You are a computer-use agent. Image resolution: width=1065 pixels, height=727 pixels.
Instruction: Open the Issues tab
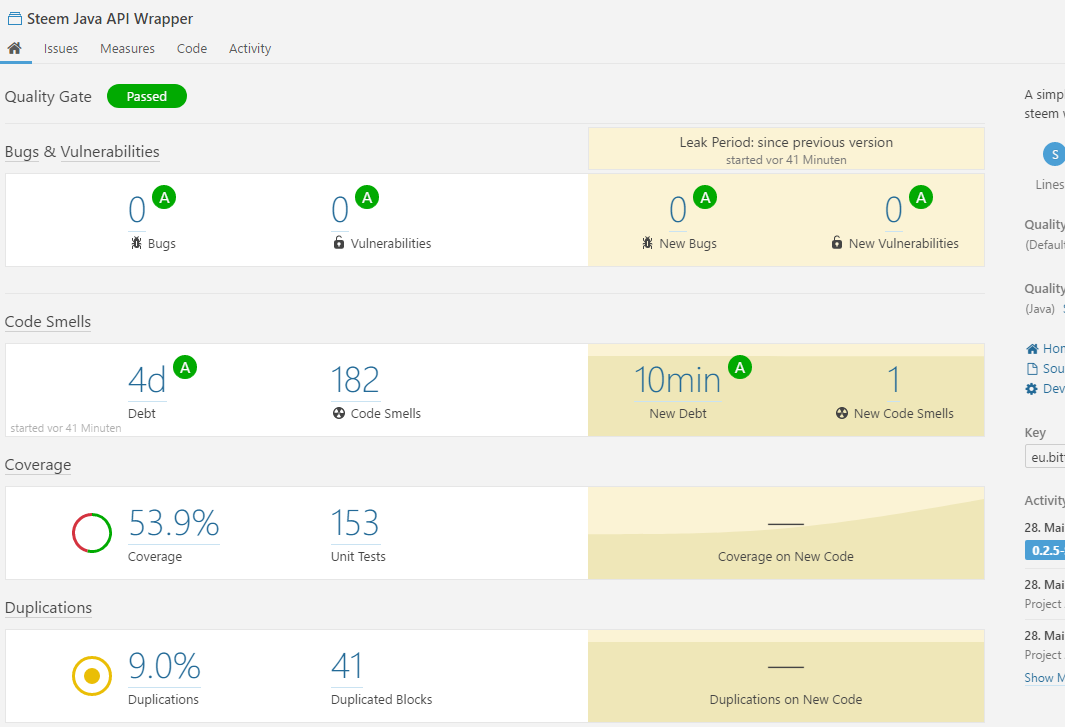click(x=61, y=48)
